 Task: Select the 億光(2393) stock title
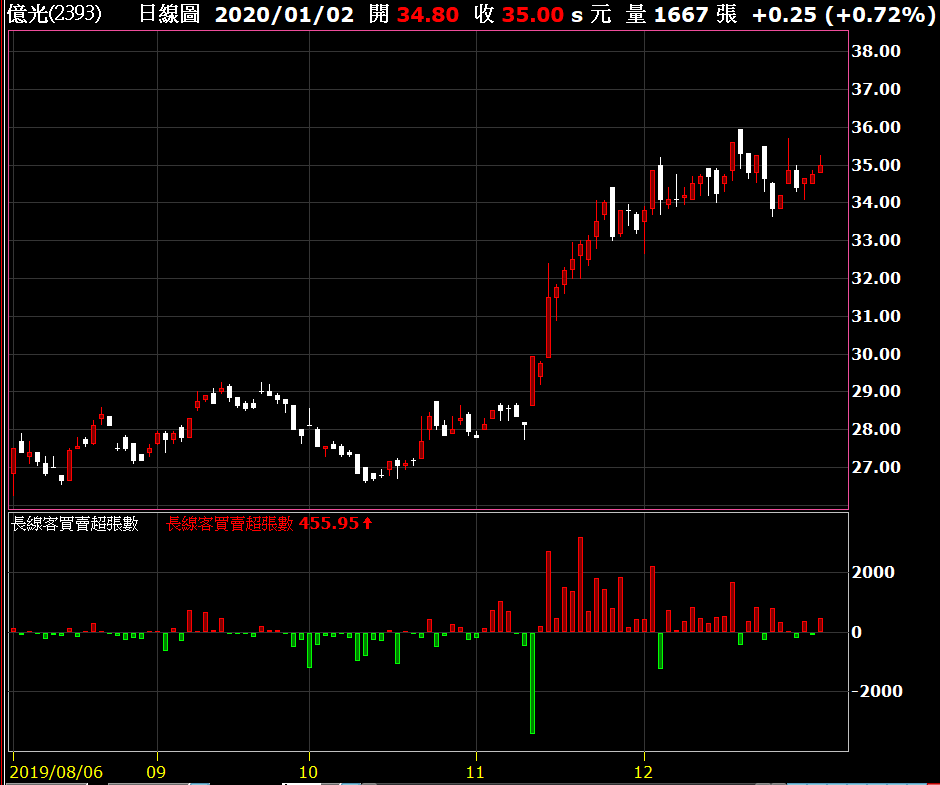click(x=54, y=14)
